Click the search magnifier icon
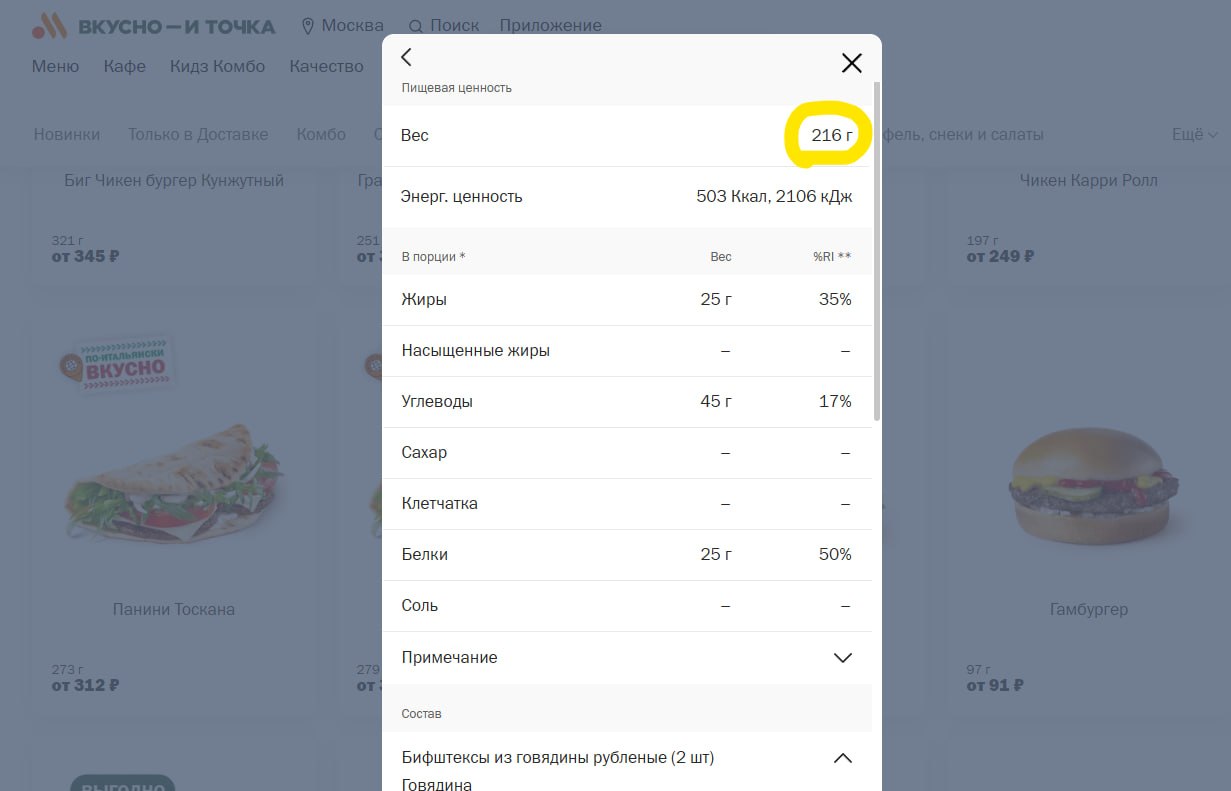Image resolution: width=1231 pixels, height=791 pixels. pyautogui.click(x=416, y=26)
